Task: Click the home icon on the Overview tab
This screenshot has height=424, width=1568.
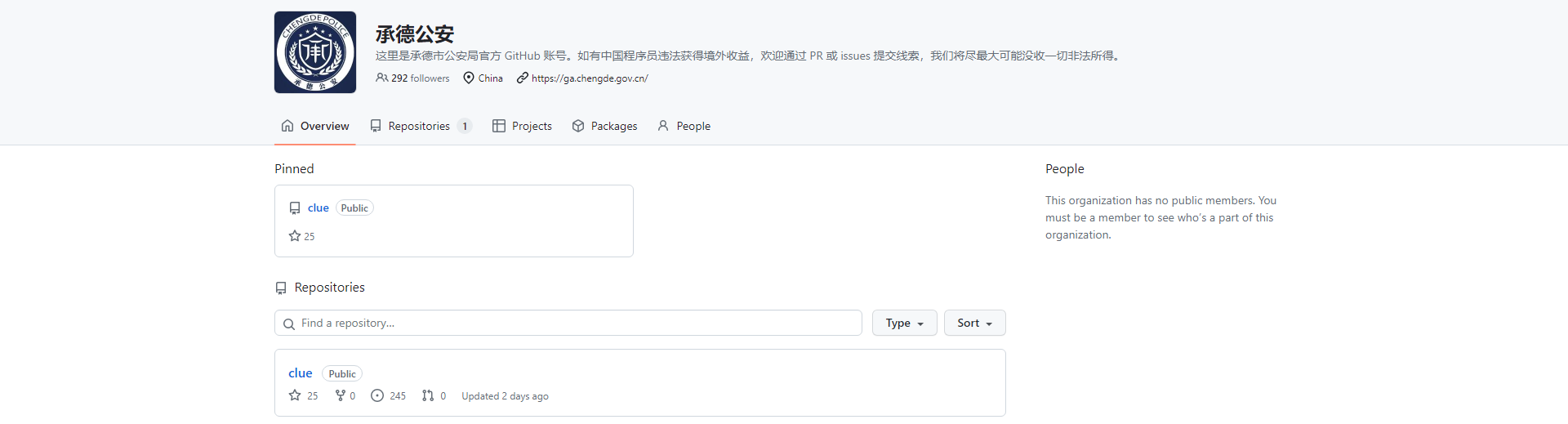Action: (287, 126)
